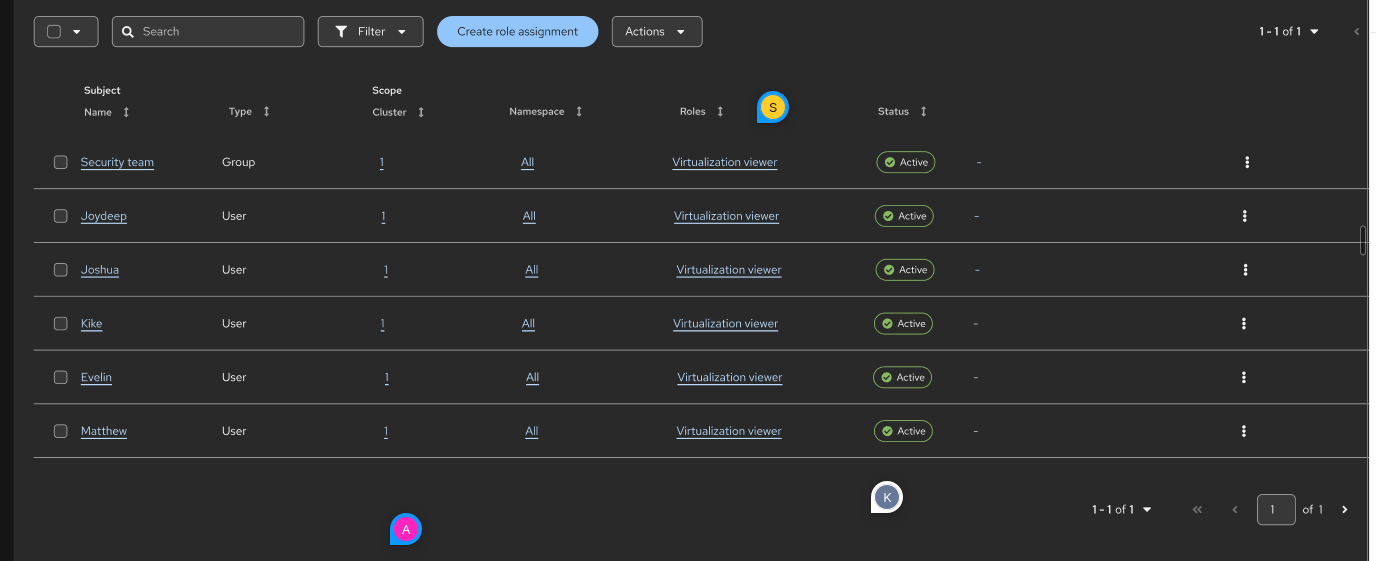The image size is (1376, 561).
Task: Select the Joydeep row checkbox
Action: coord(61,216)
